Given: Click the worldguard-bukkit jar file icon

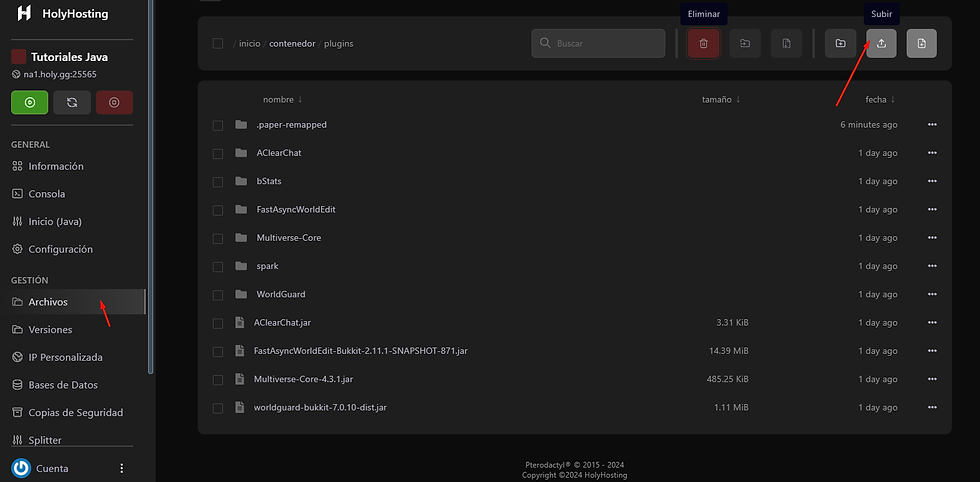Looking at the screenshot, I should [x=239, y=407].
